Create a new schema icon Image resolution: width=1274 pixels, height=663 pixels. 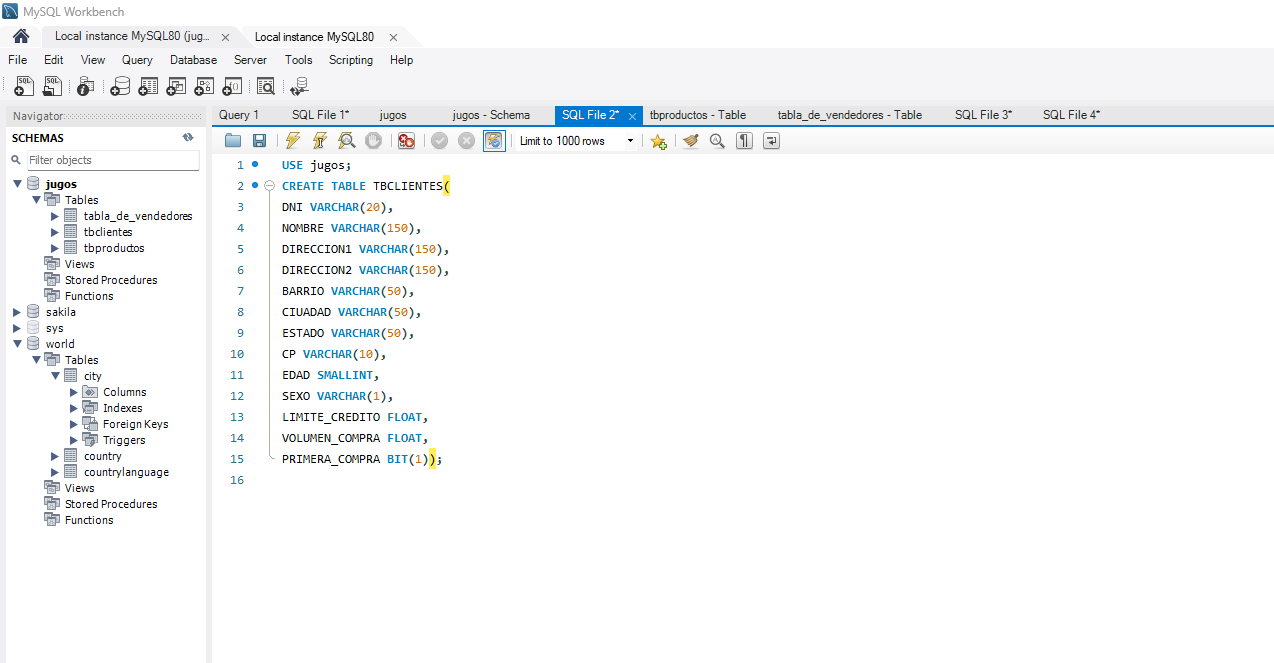[120, 86]
